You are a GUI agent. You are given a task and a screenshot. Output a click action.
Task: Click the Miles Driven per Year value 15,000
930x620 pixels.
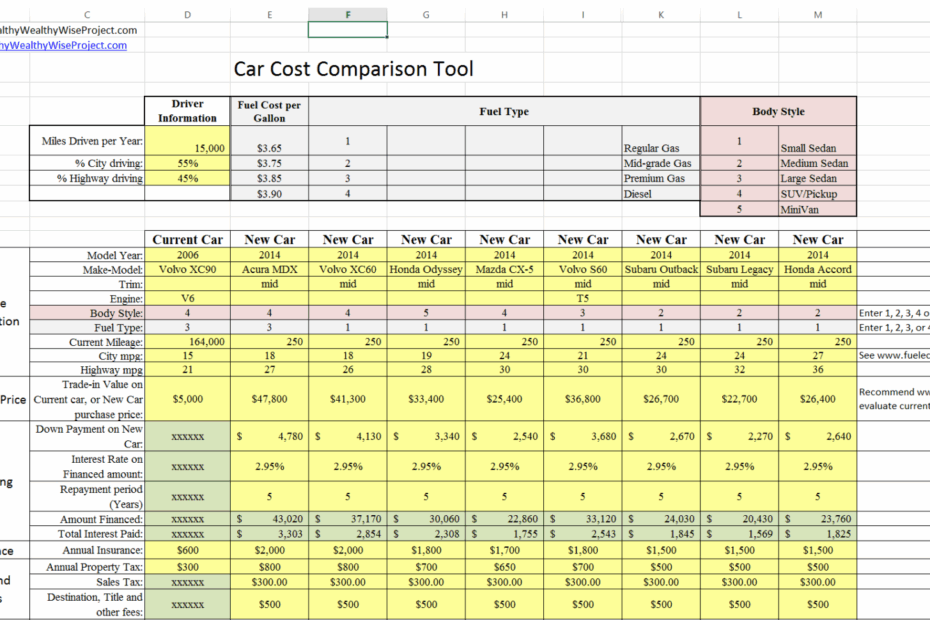[x=187, y=147]
